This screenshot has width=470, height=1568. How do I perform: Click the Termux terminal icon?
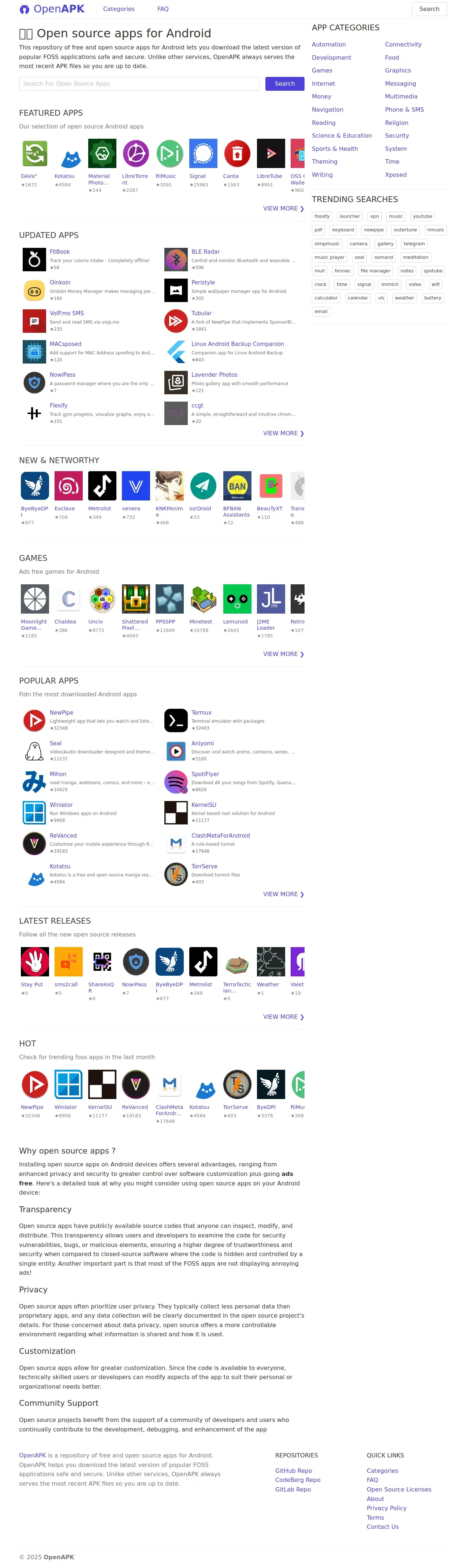point(176,720)
